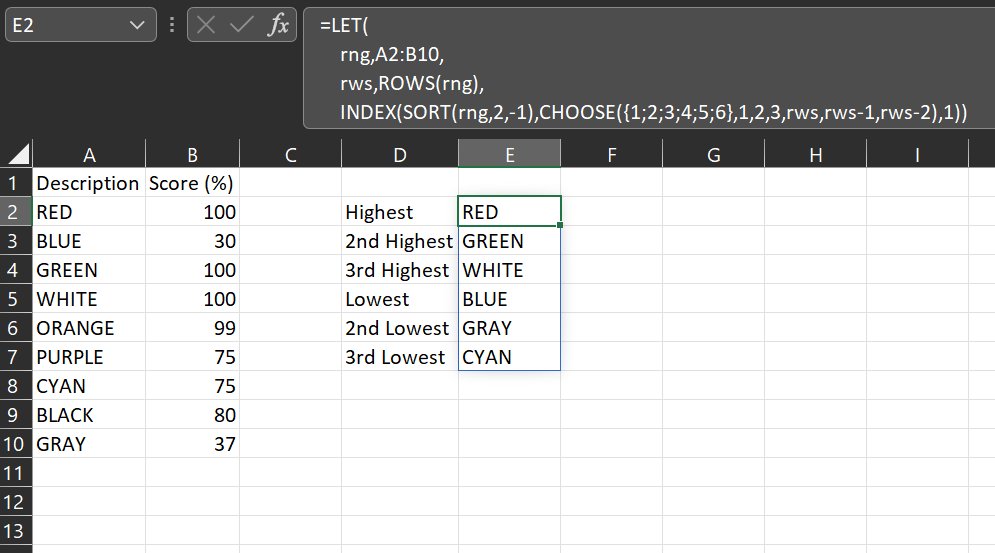Select result cell E3 showing GREEN
Screen dimensions: 995x553
(510, 241)
